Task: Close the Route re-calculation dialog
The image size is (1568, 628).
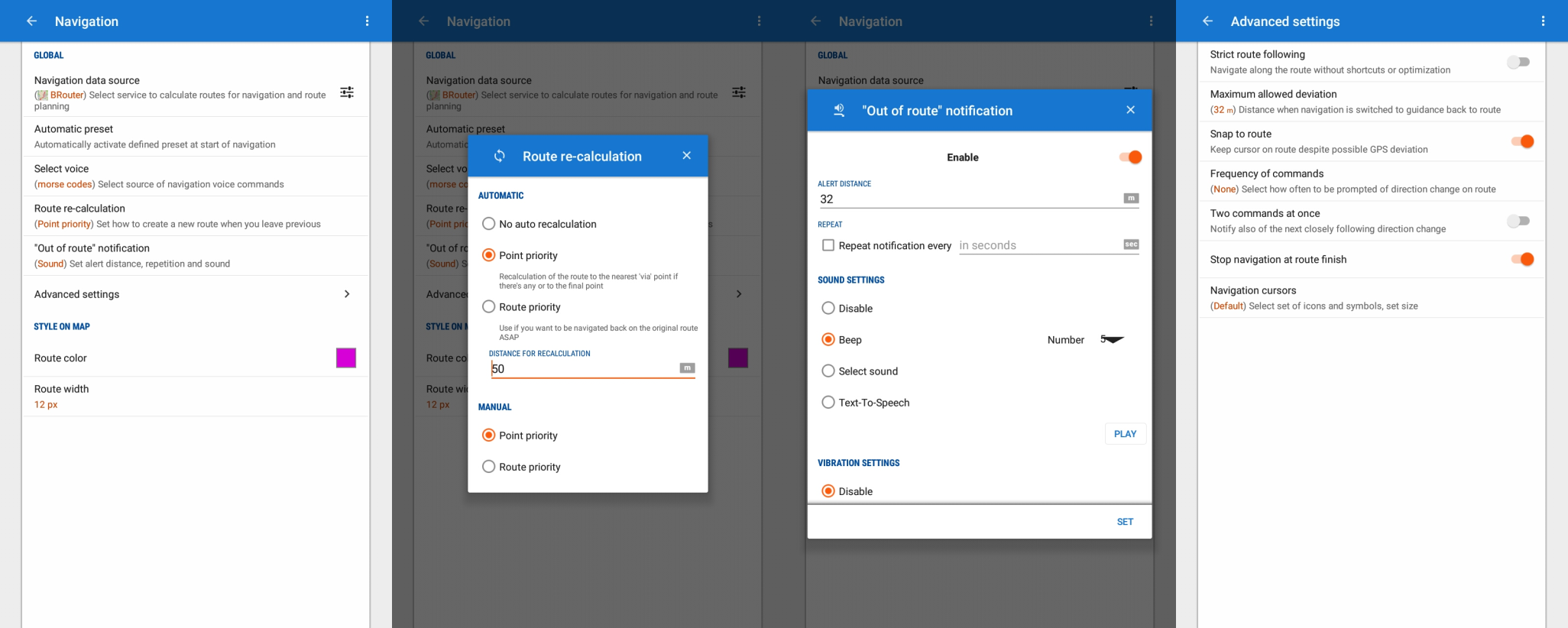Action: tap(686, 156)
